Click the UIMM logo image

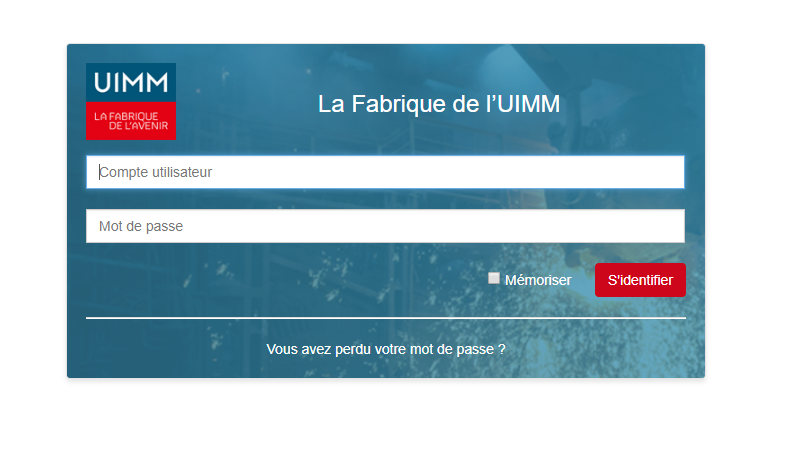131,101
